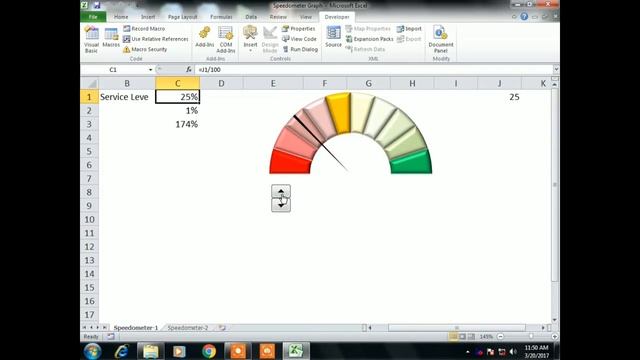This screenshot has height=360, width=640.
Task: Open control Properties
Action: pyautogui.click(x=299, y=29)
